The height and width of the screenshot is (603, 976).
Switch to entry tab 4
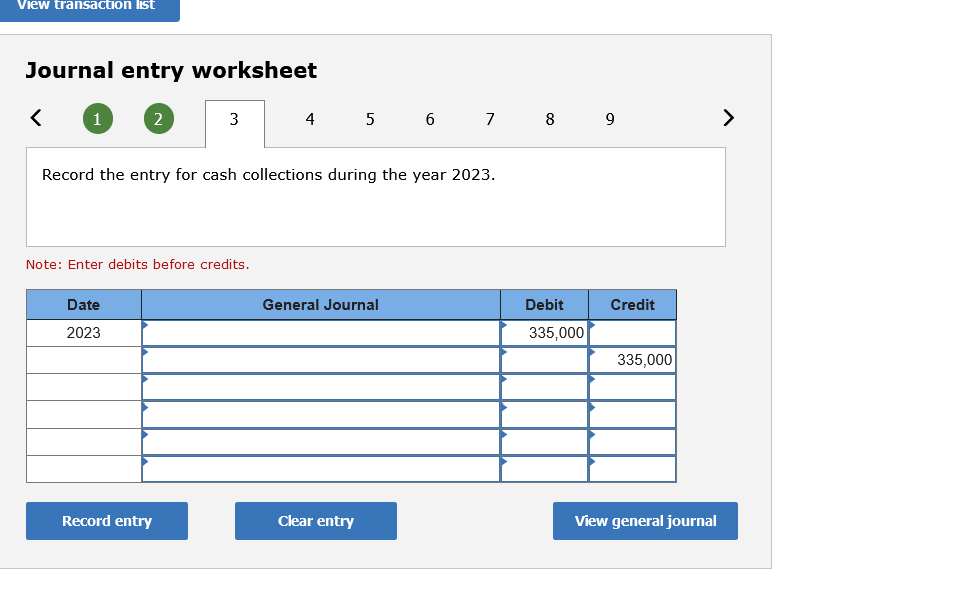point(310,119)
